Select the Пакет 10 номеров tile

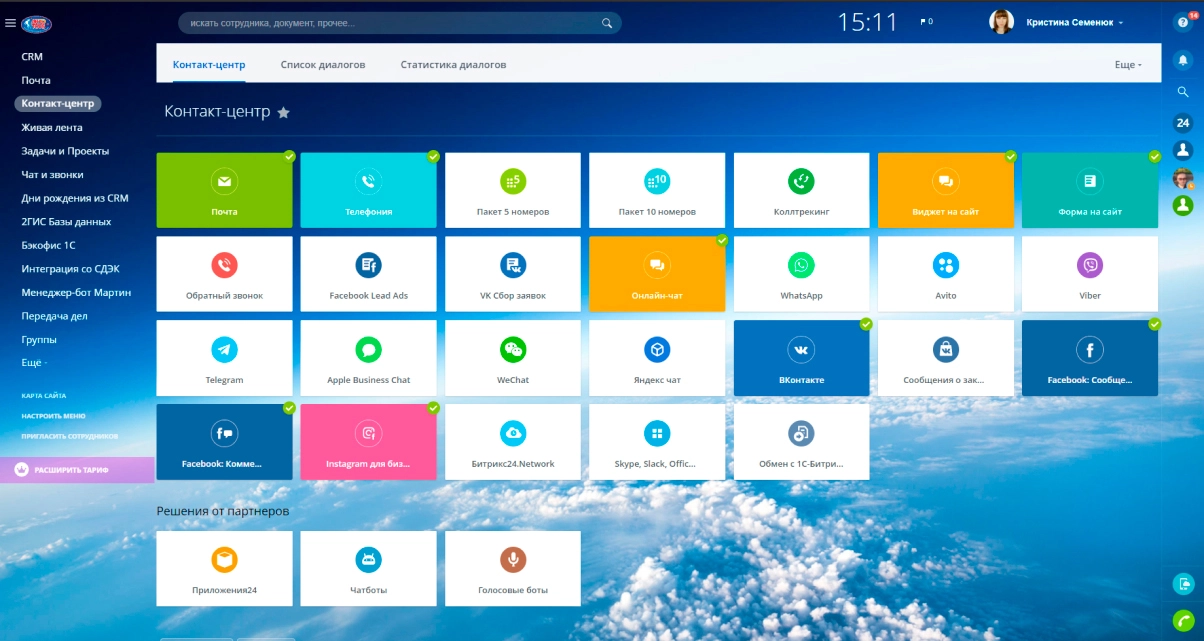point(657,190)
